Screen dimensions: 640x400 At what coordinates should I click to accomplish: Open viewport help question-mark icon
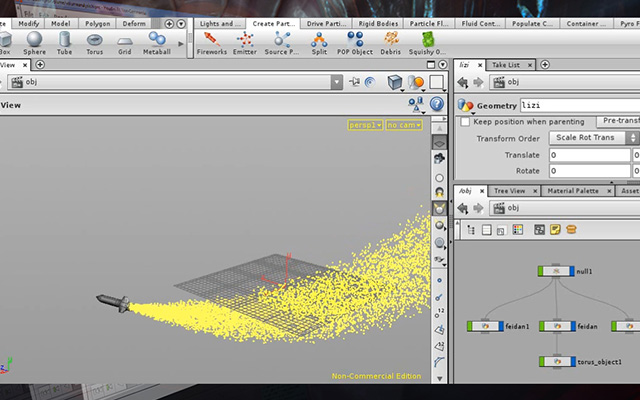coord(437,104)
